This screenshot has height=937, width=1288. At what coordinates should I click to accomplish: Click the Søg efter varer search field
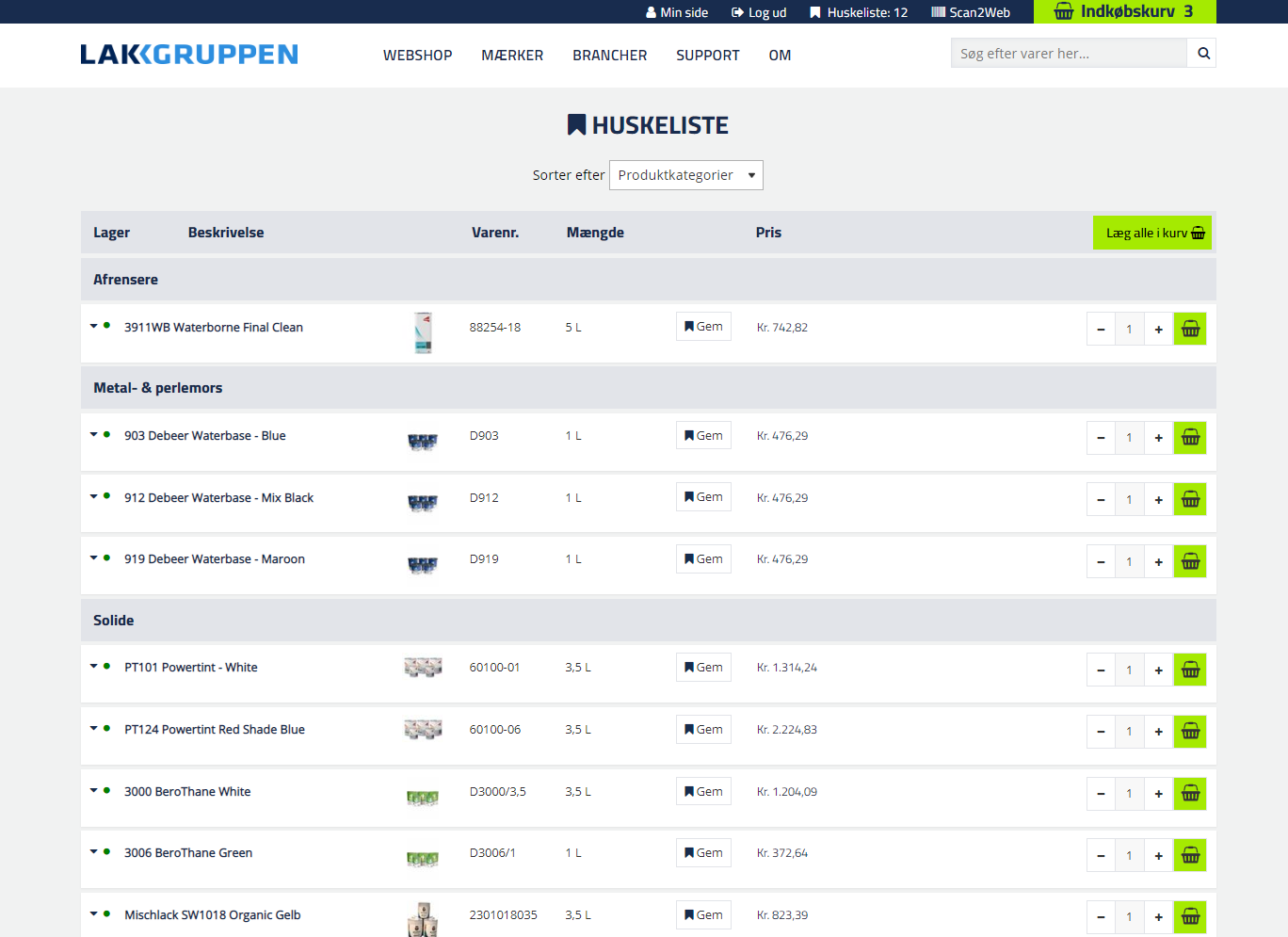1069,54
